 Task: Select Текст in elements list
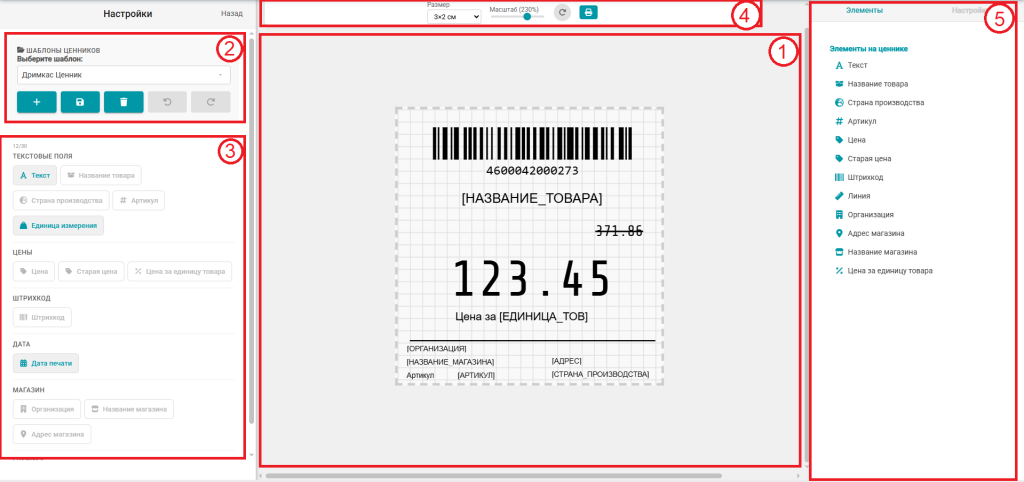[852, 65]
